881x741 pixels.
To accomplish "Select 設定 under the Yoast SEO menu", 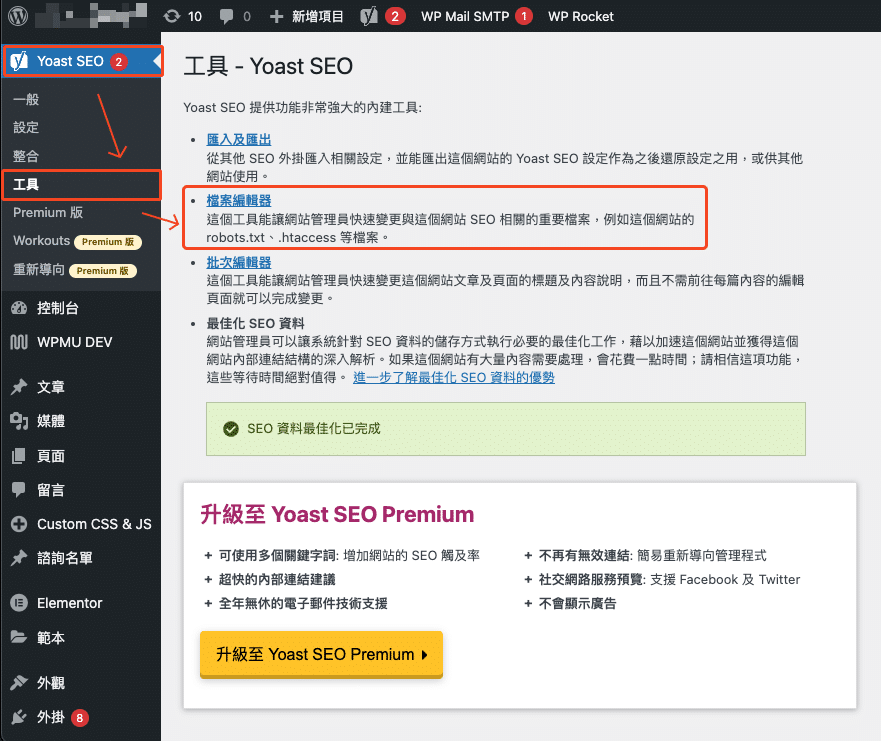I will (25, 127).
